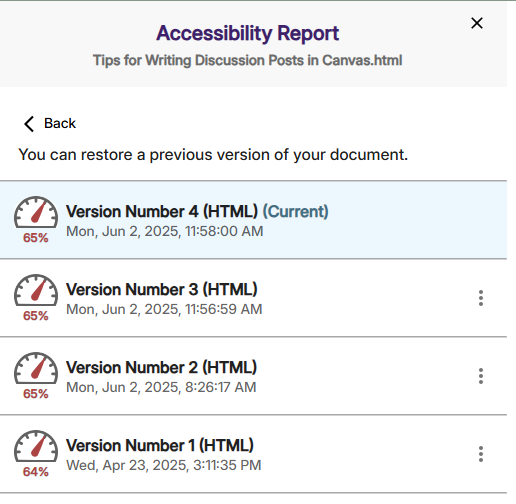Viewport: 516px width, 504px height.
Task: Click the Accessibility Report heading
Action: click(x=248, y=33)
